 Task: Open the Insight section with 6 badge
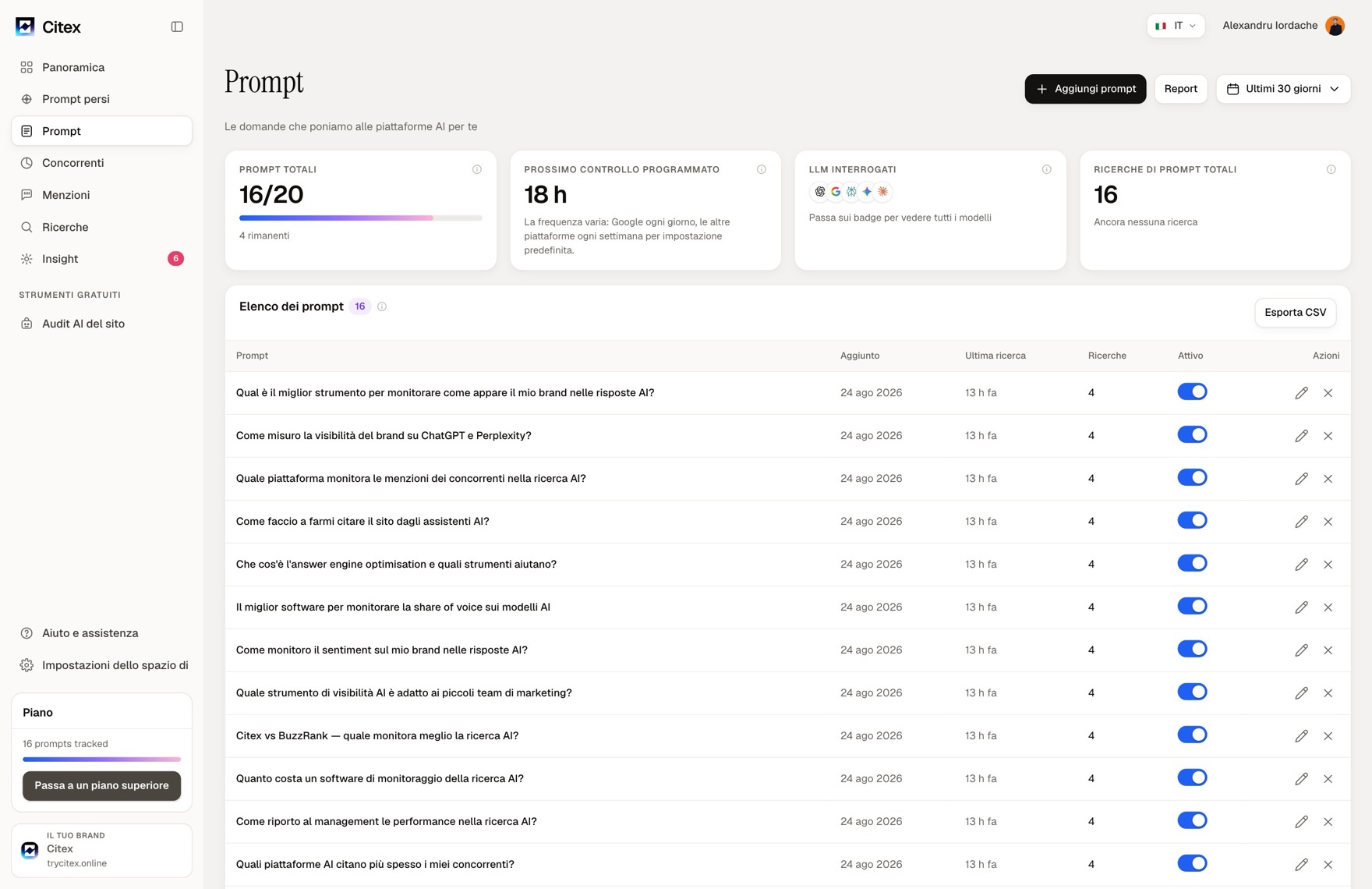coord(101,259)
